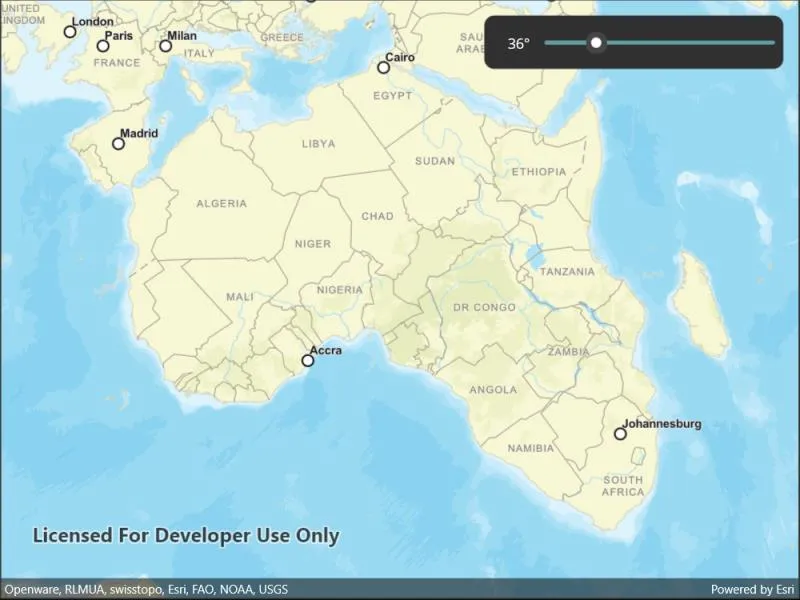Click the map attribution text starting Openware
800x600 pixels.
tap(146, 589)
